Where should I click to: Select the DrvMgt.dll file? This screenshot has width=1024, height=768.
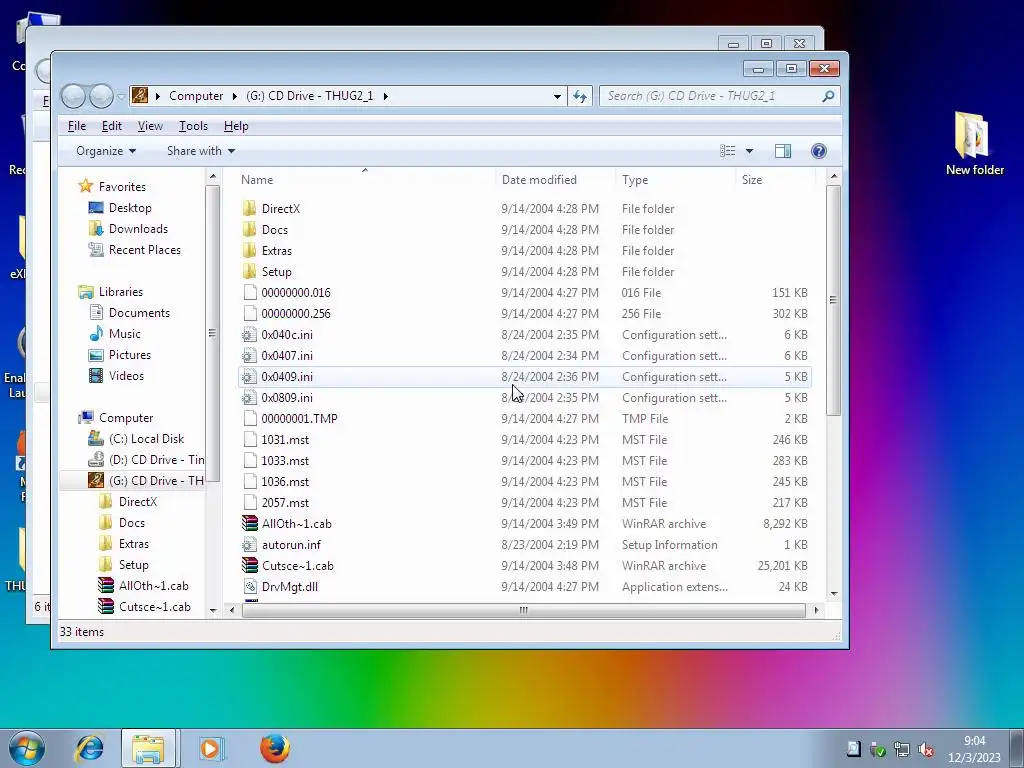pos(289,586)
